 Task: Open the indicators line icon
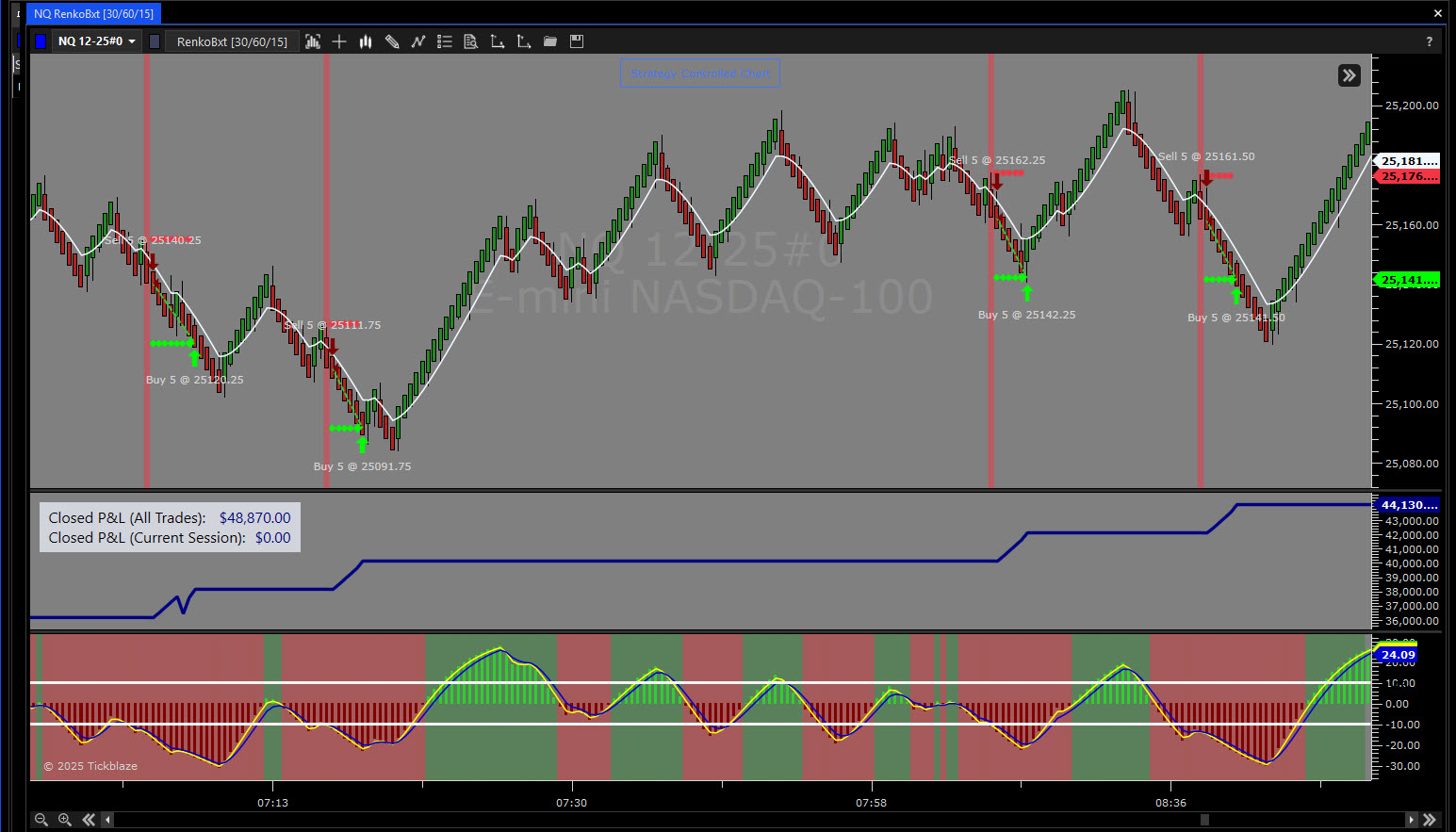[x=418, y=41]
